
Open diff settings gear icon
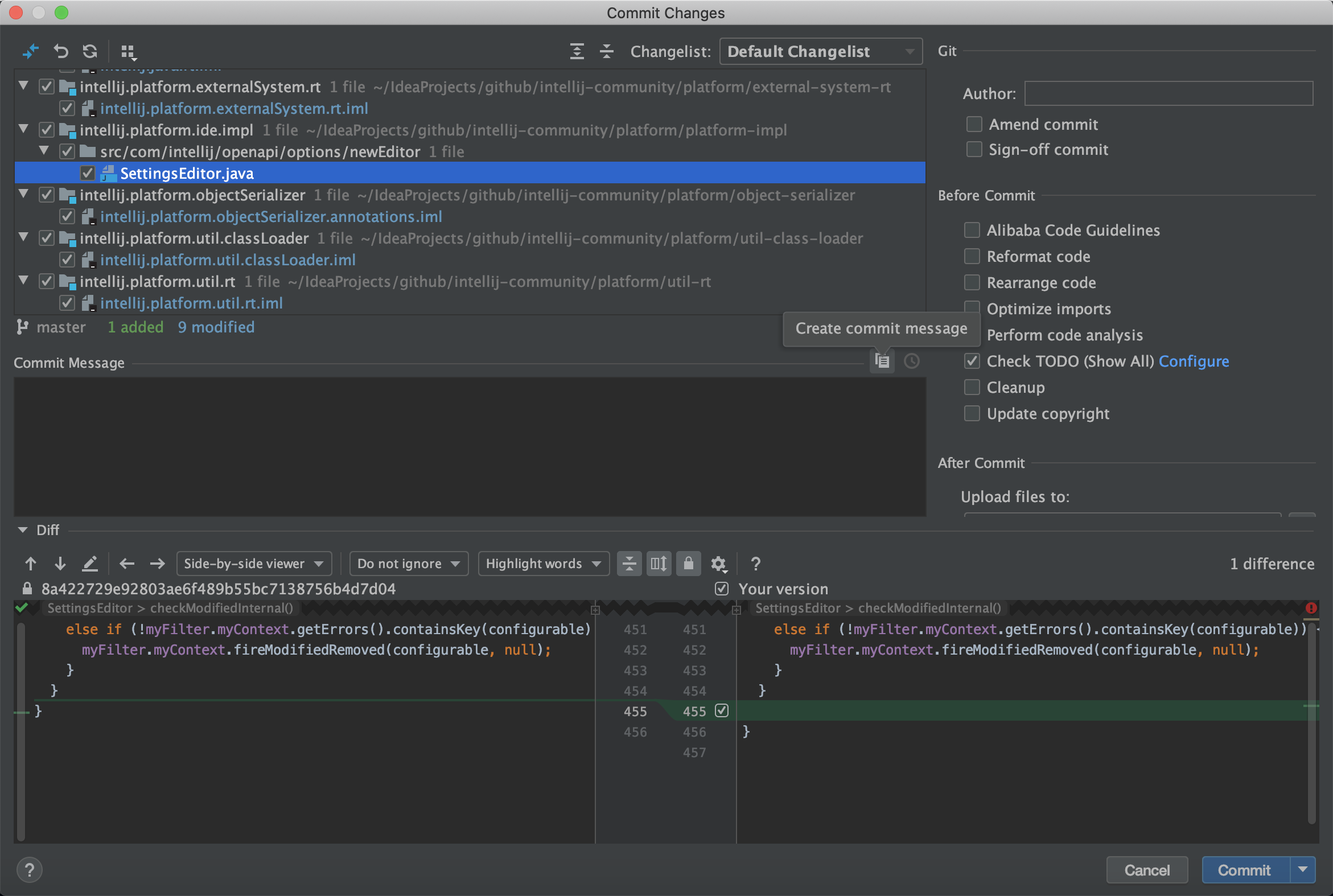718,564
